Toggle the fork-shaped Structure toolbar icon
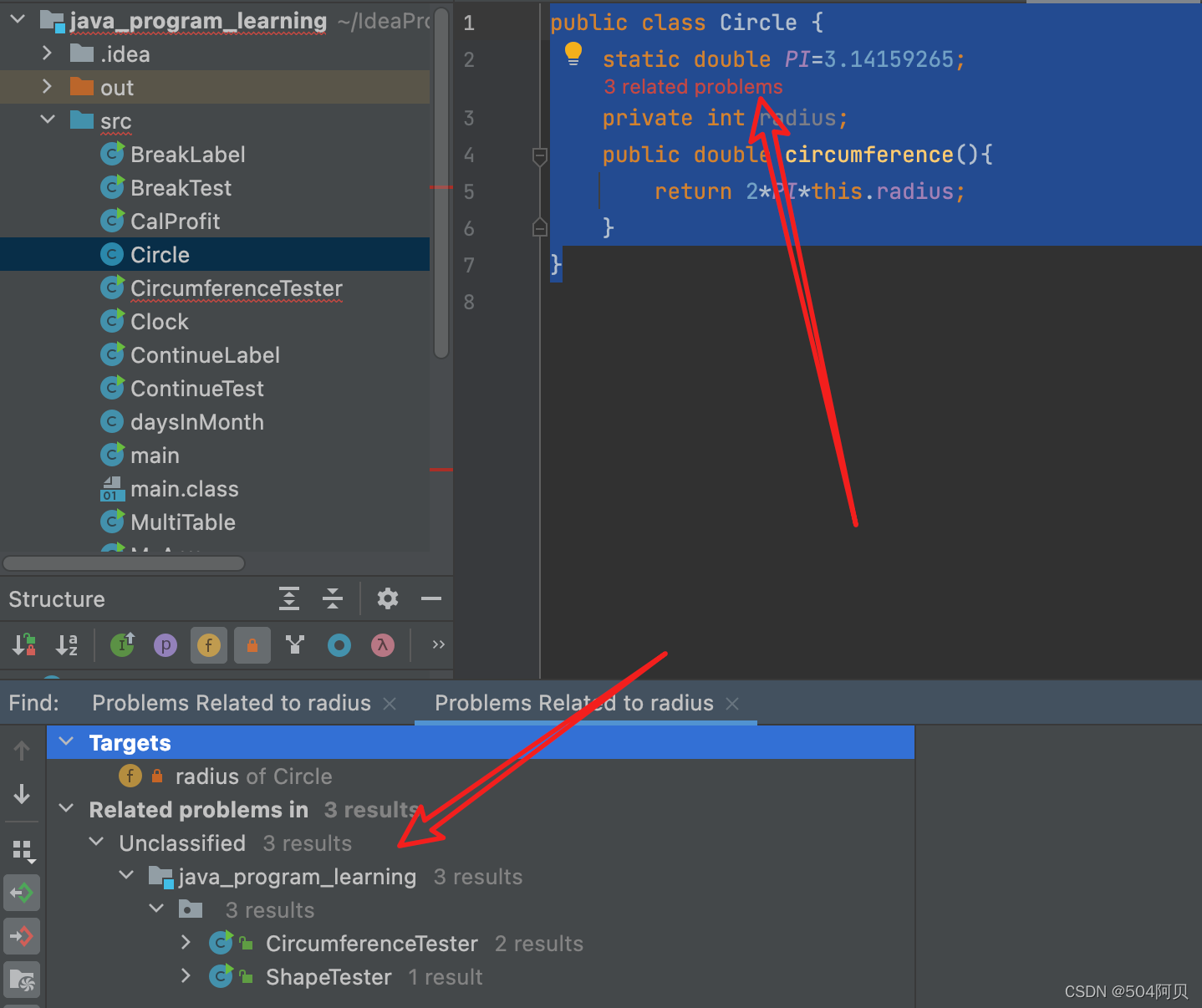 tap(295, 644)
